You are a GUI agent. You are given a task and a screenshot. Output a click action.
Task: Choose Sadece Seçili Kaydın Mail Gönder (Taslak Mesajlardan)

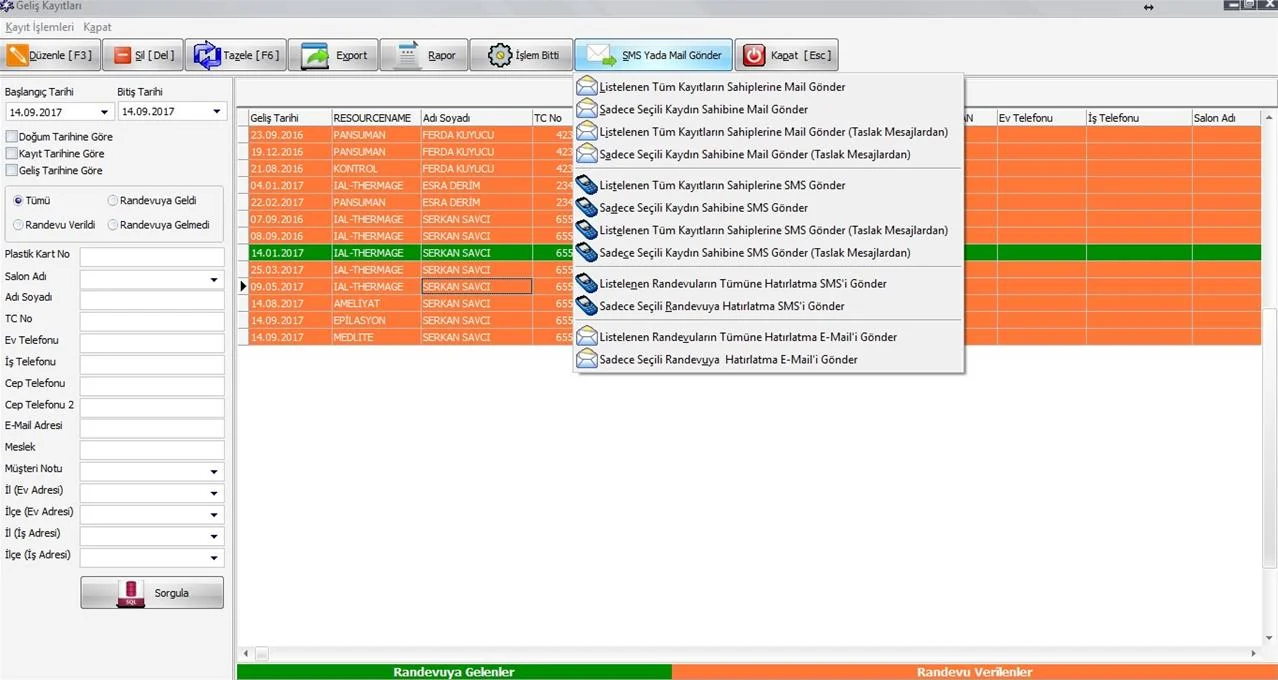pos(768,154)
